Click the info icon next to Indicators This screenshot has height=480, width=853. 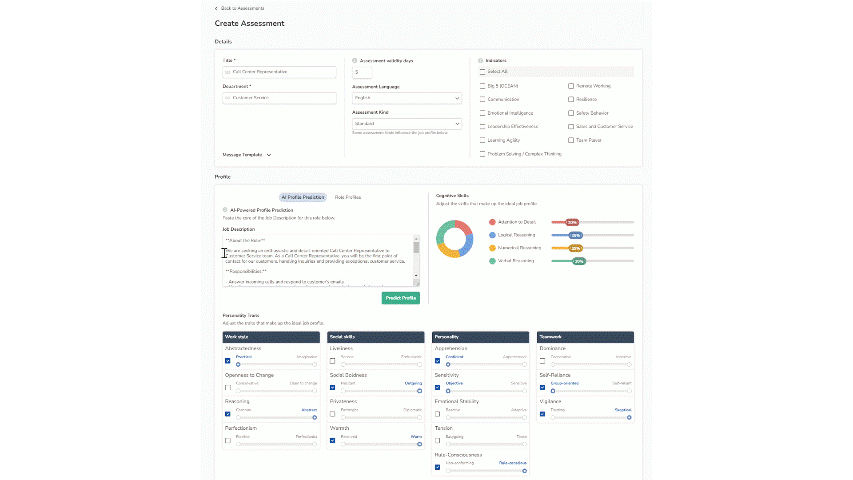point(481,61)
